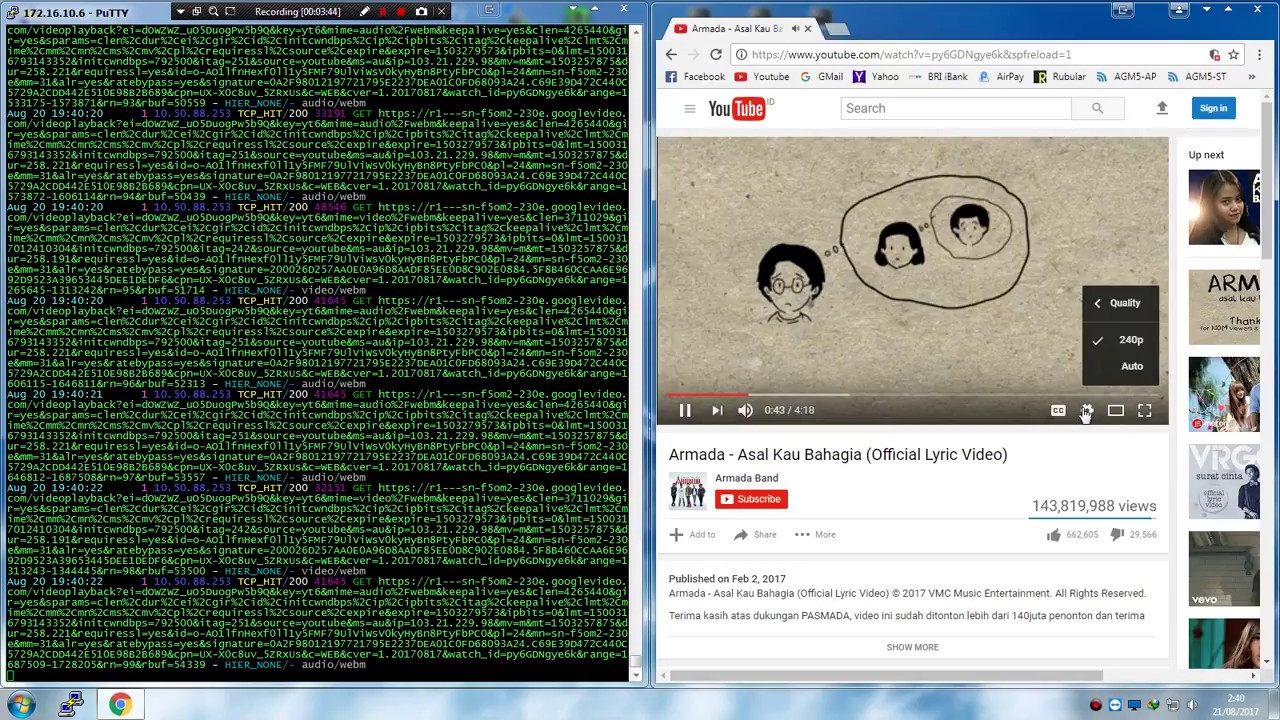Open the AGM5-AP bookmark
Screen dimensions: 1280x720
(1126, 77)
